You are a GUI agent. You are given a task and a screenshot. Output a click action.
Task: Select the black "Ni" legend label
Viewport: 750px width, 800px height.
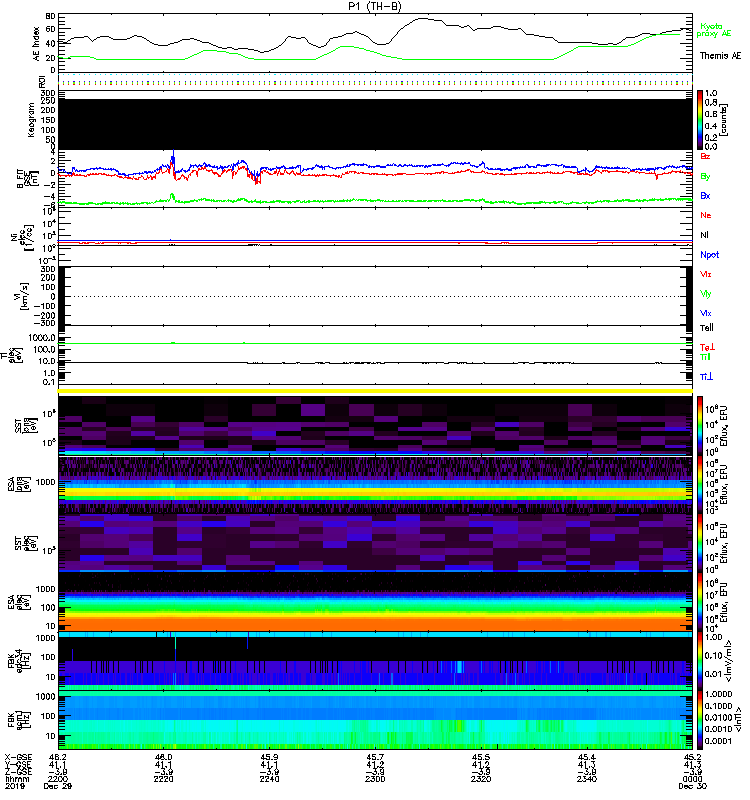point(704,235)
